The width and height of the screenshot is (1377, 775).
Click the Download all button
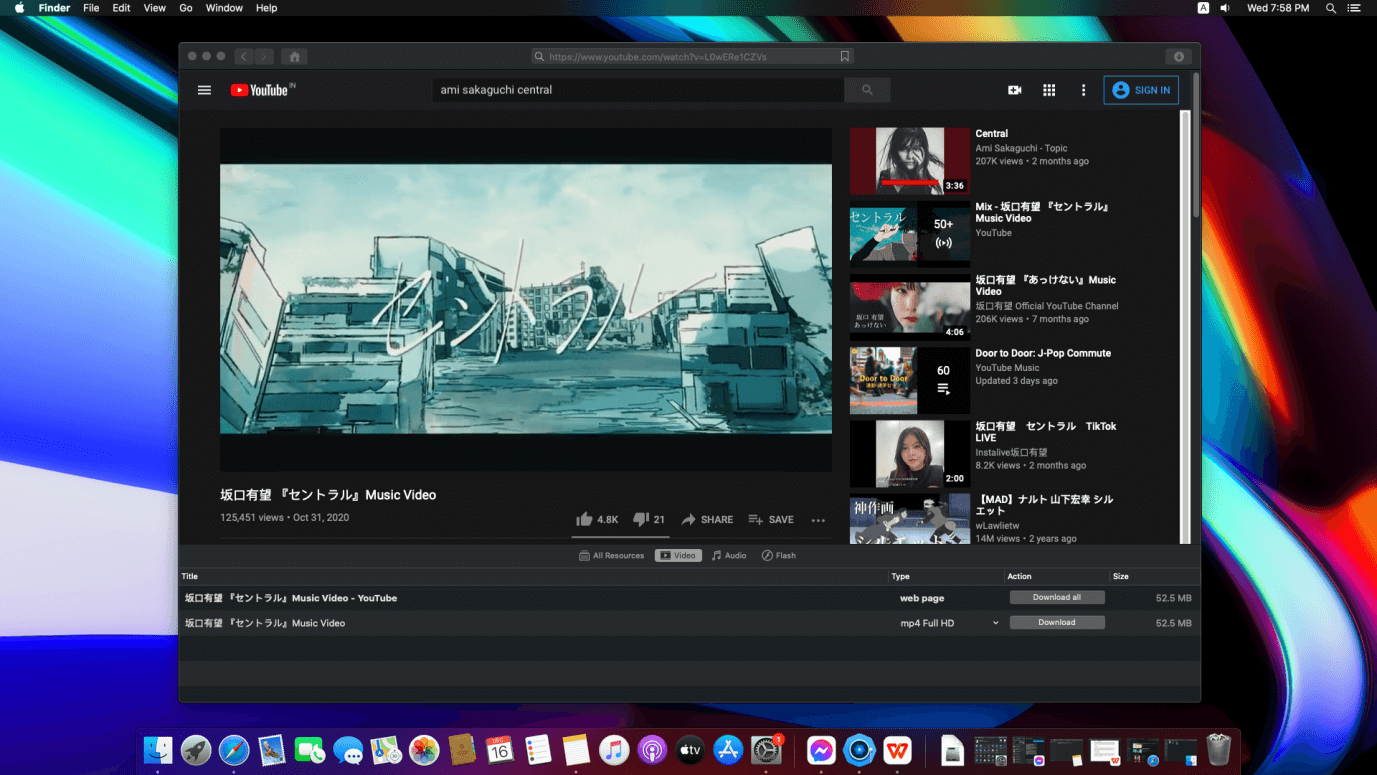click(x=1057, y=597)
